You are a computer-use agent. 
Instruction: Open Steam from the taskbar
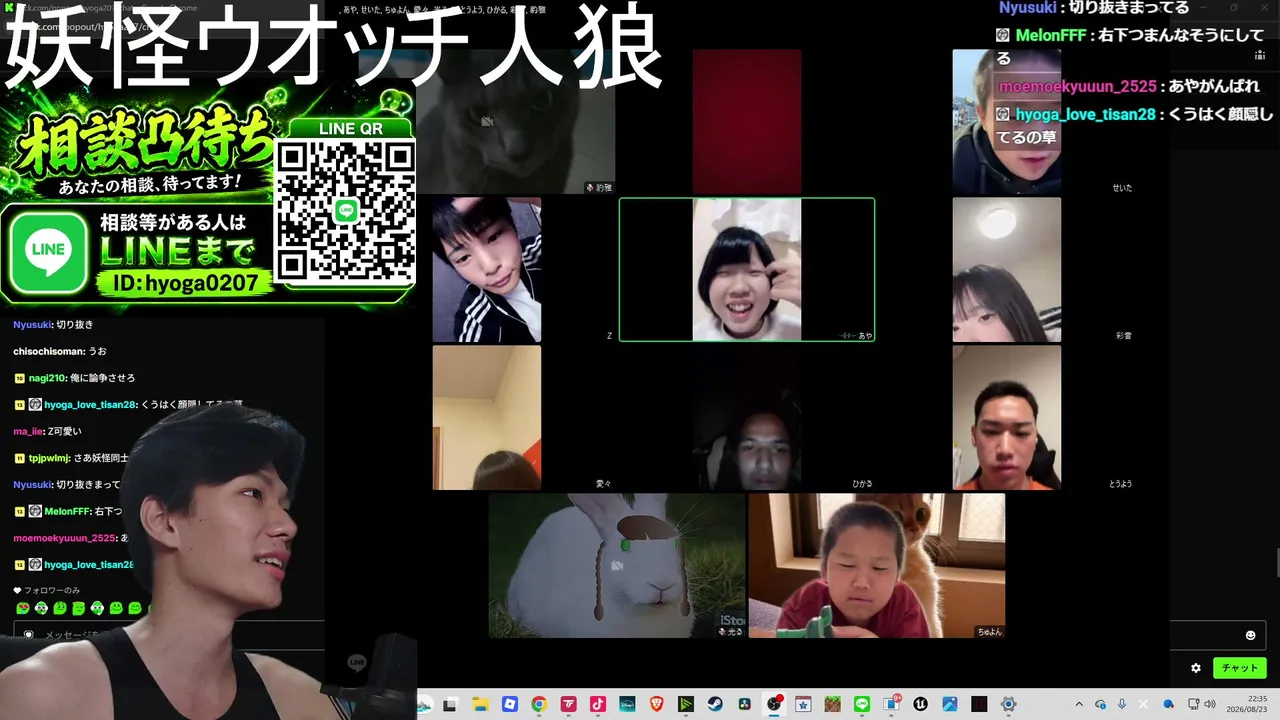(715, 704)
